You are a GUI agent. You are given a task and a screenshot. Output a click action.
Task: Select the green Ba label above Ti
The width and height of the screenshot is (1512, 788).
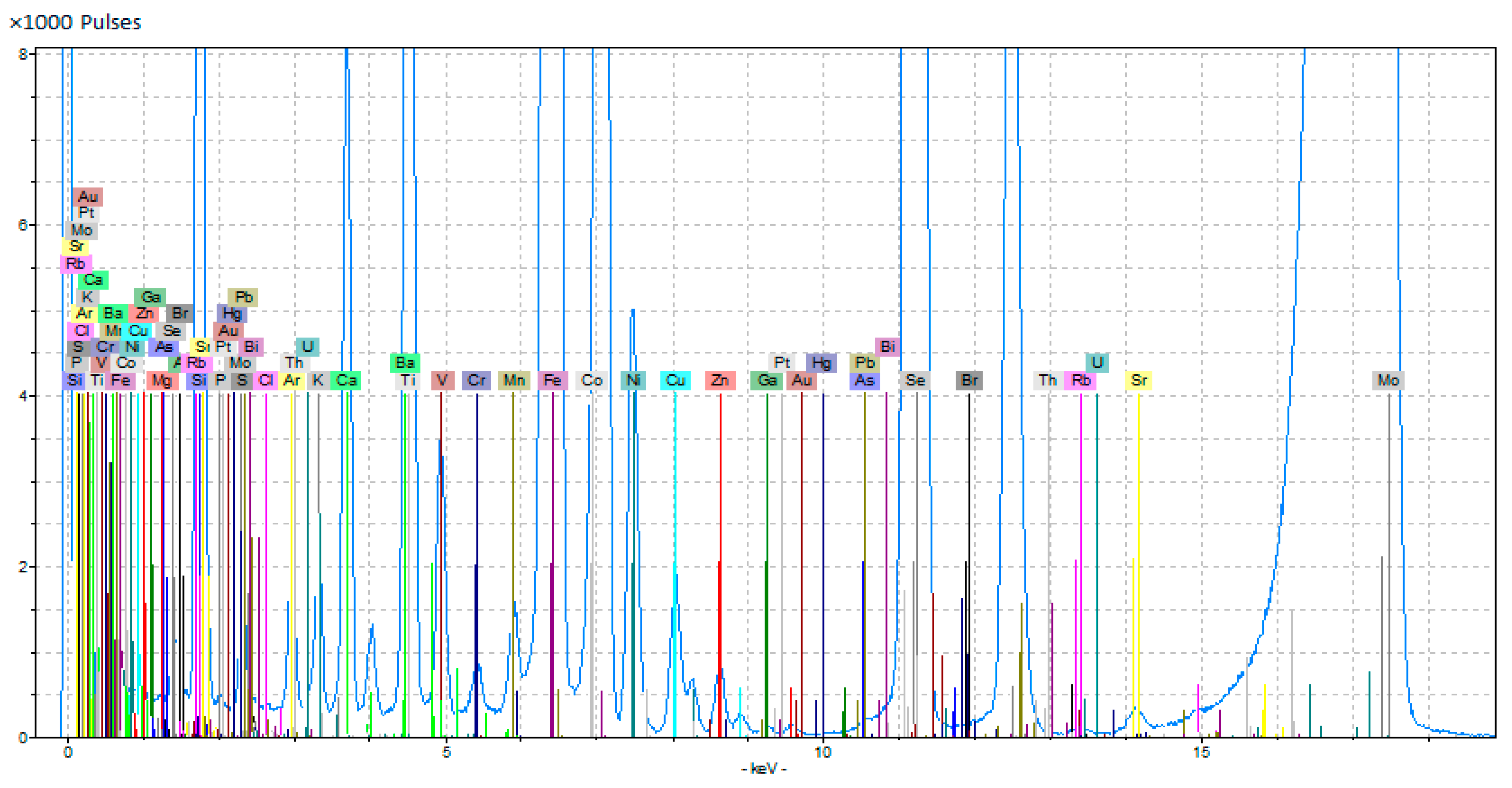tap(405, 363)
